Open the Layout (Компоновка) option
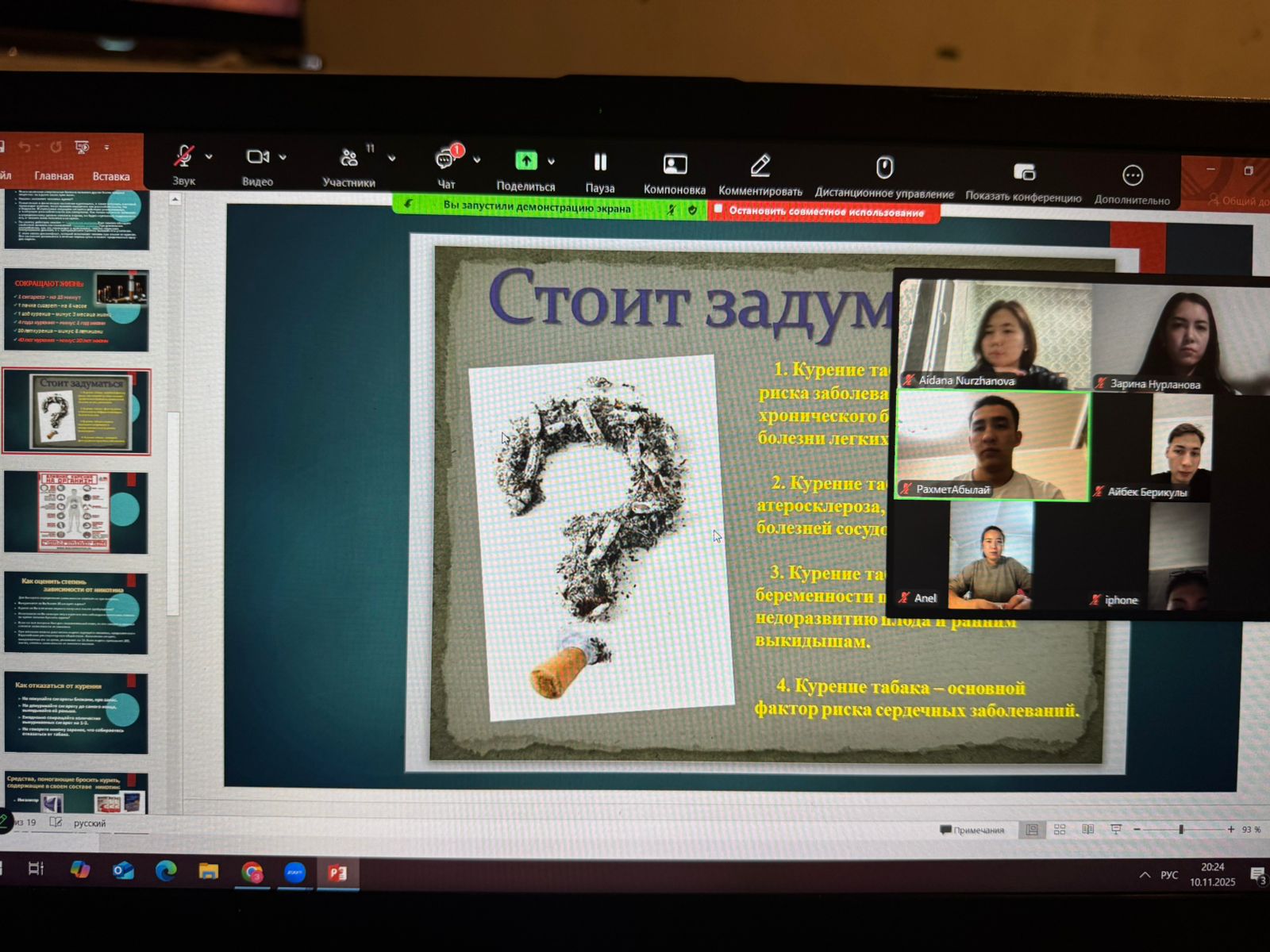 pos(675,165)
